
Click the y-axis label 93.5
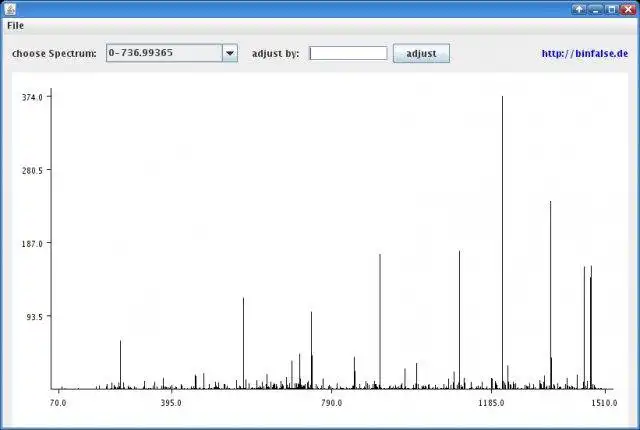click(34, 317)
